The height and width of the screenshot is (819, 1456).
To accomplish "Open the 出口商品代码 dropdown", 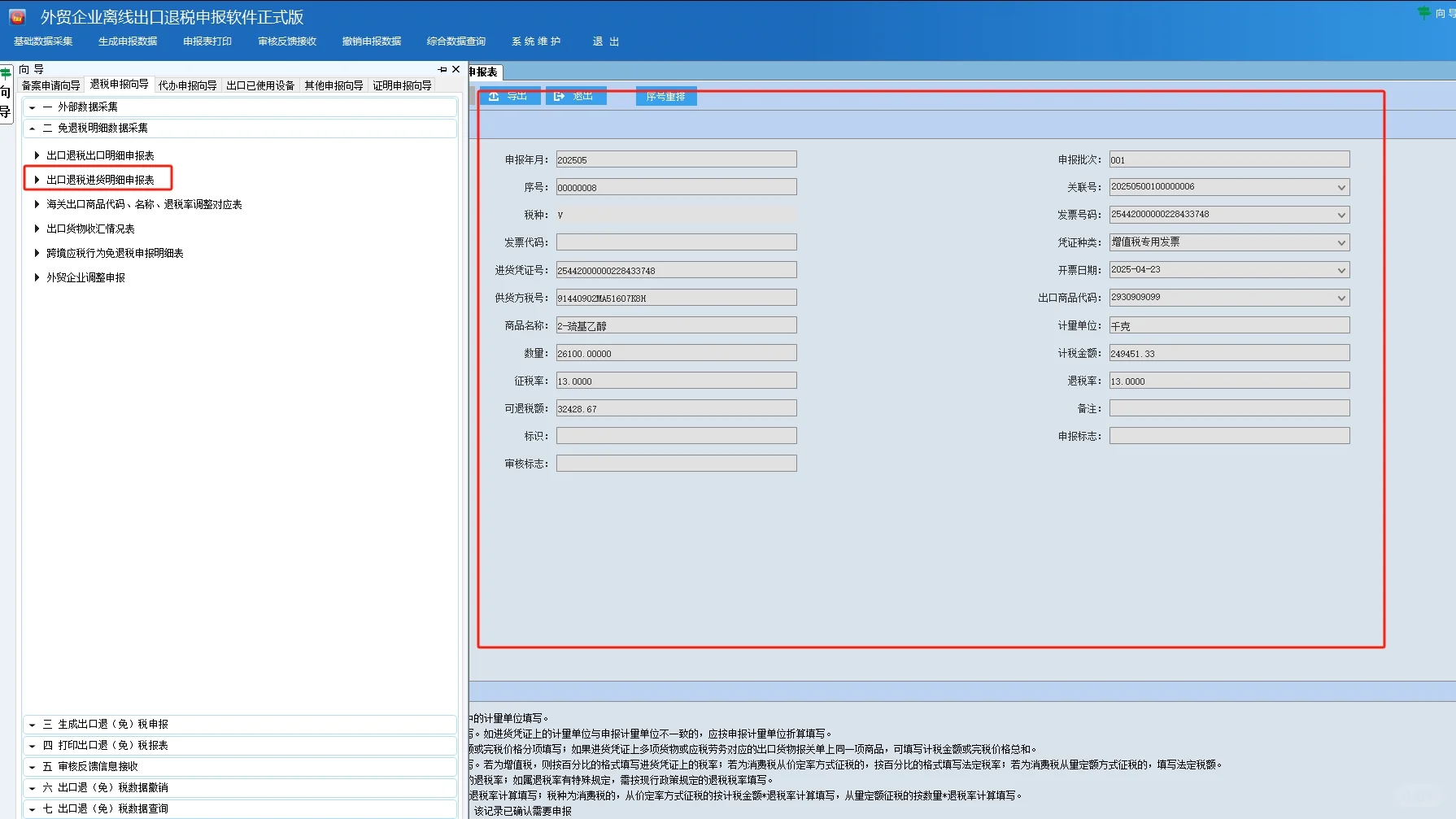I will pyautogui.click(x=1341, y=298).
